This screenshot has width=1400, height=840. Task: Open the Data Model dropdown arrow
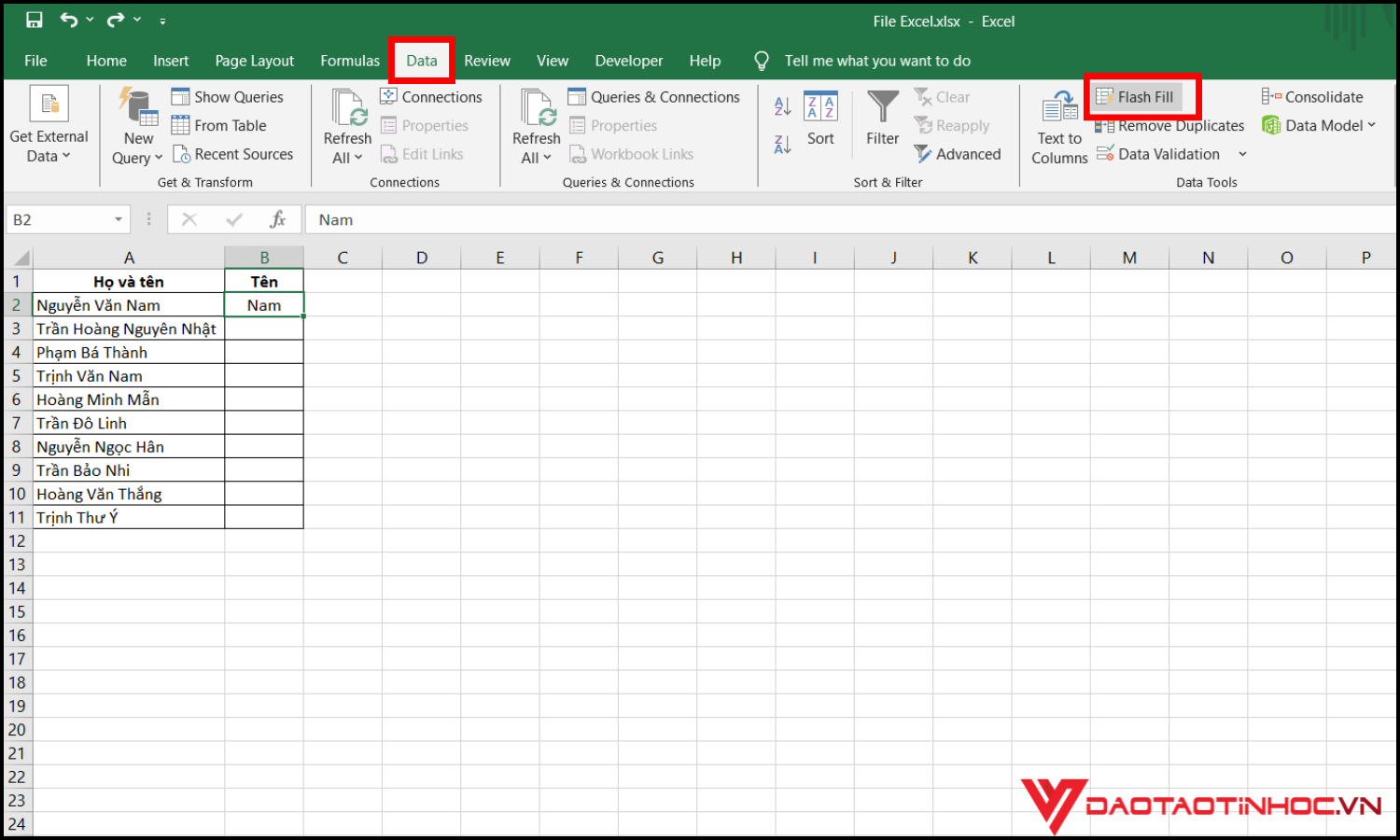(x=1372, y=125)
